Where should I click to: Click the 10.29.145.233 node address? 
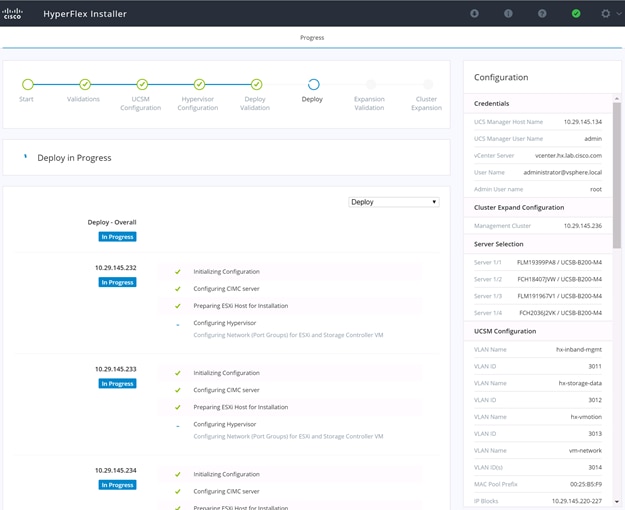click(x=116, y=369)
